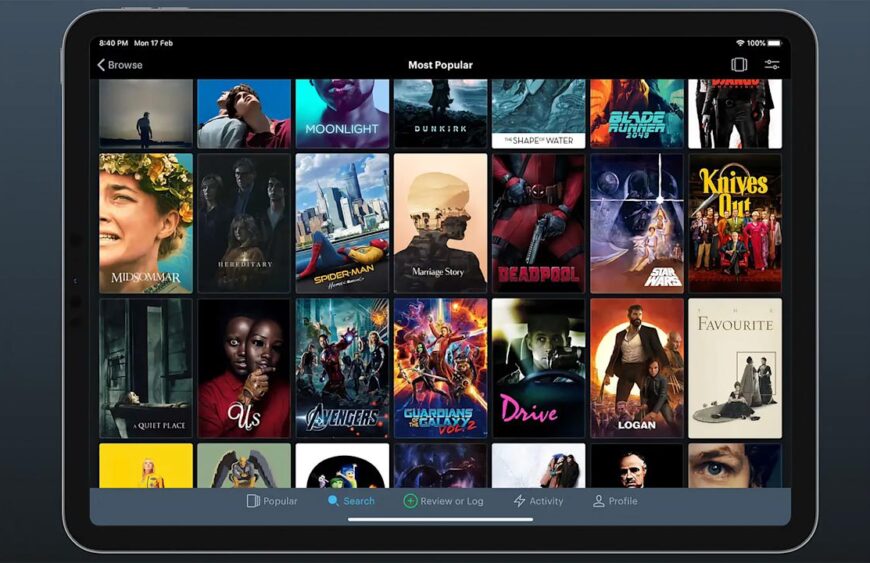Open the Inside Out poster in bottom row

pyautogui.click(x=342, y=465)
